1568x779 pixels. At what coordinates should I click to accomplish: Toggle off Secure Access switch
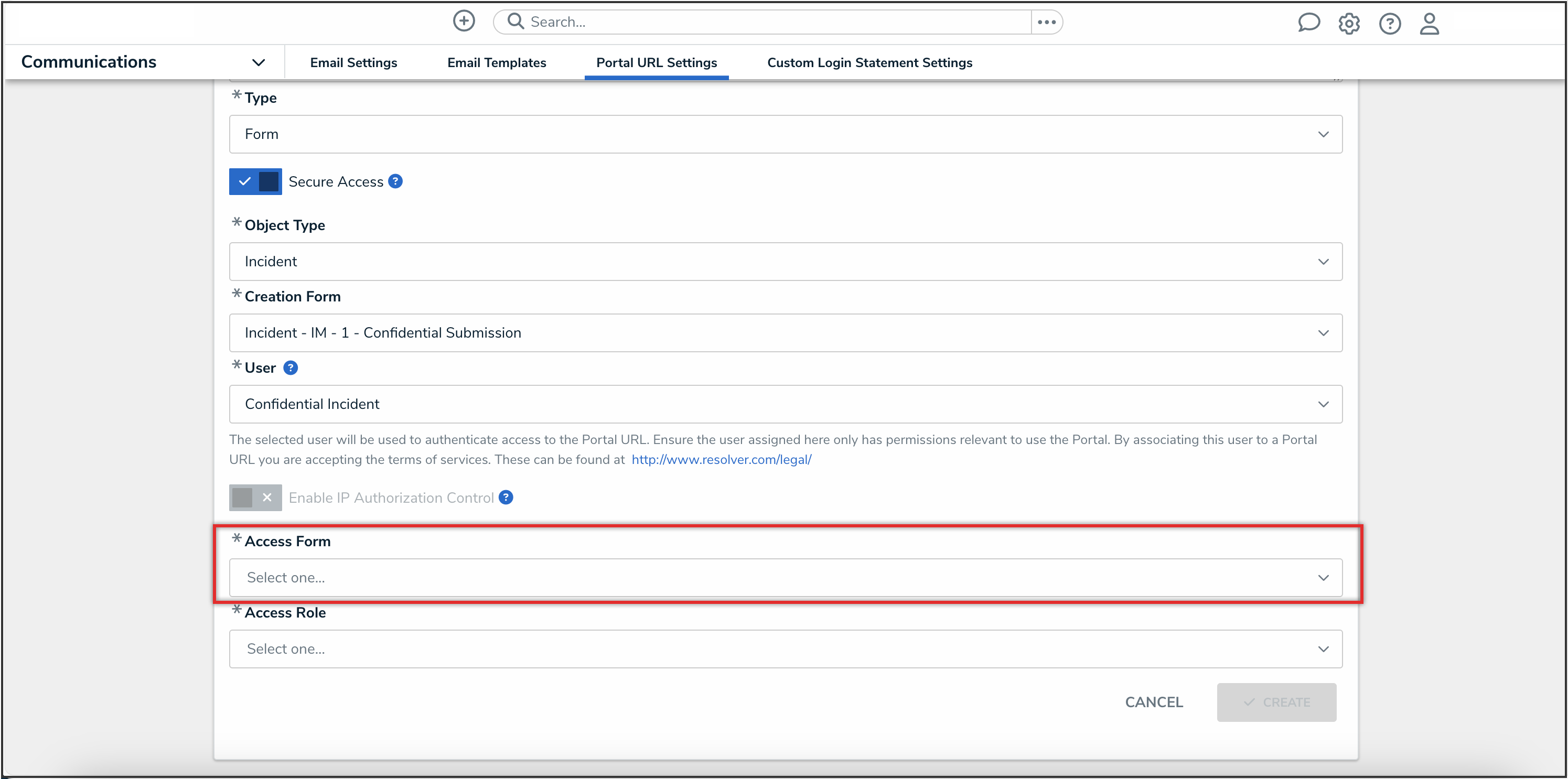(255, 181)
